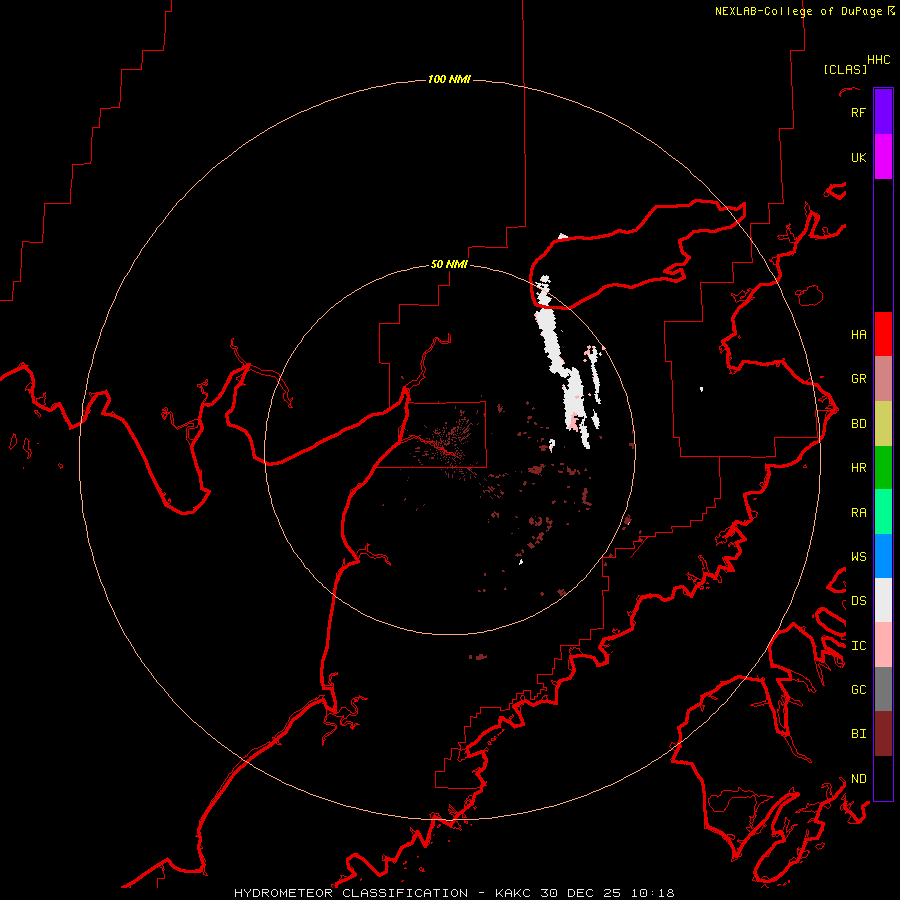Screen dimensions: 900x900
Task: Click the RF purple legend swatch
Action: [883, 112]
